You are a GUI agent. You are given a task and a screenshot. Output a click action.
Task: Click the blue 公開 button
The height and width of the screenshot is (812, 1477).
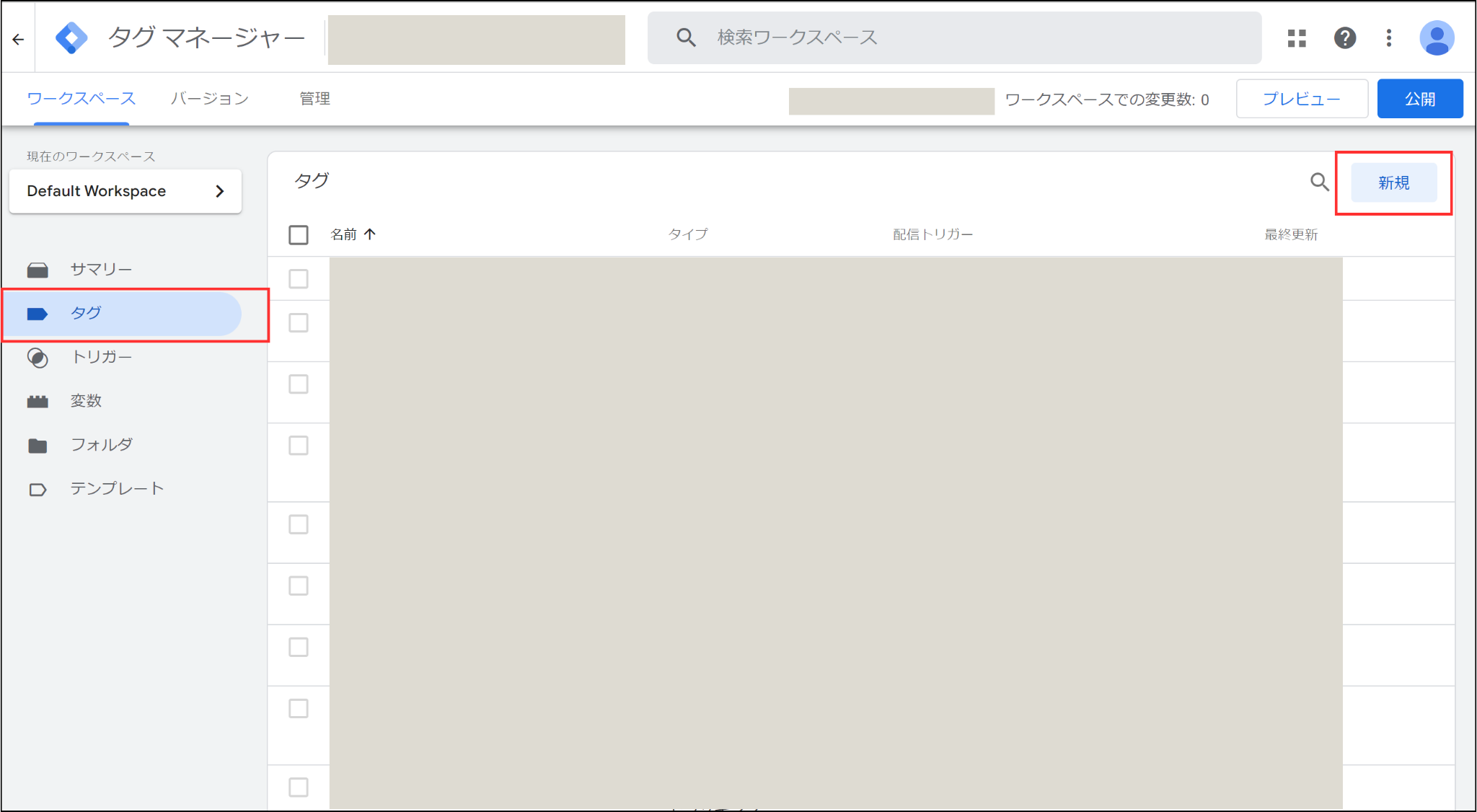(1420, 99)
